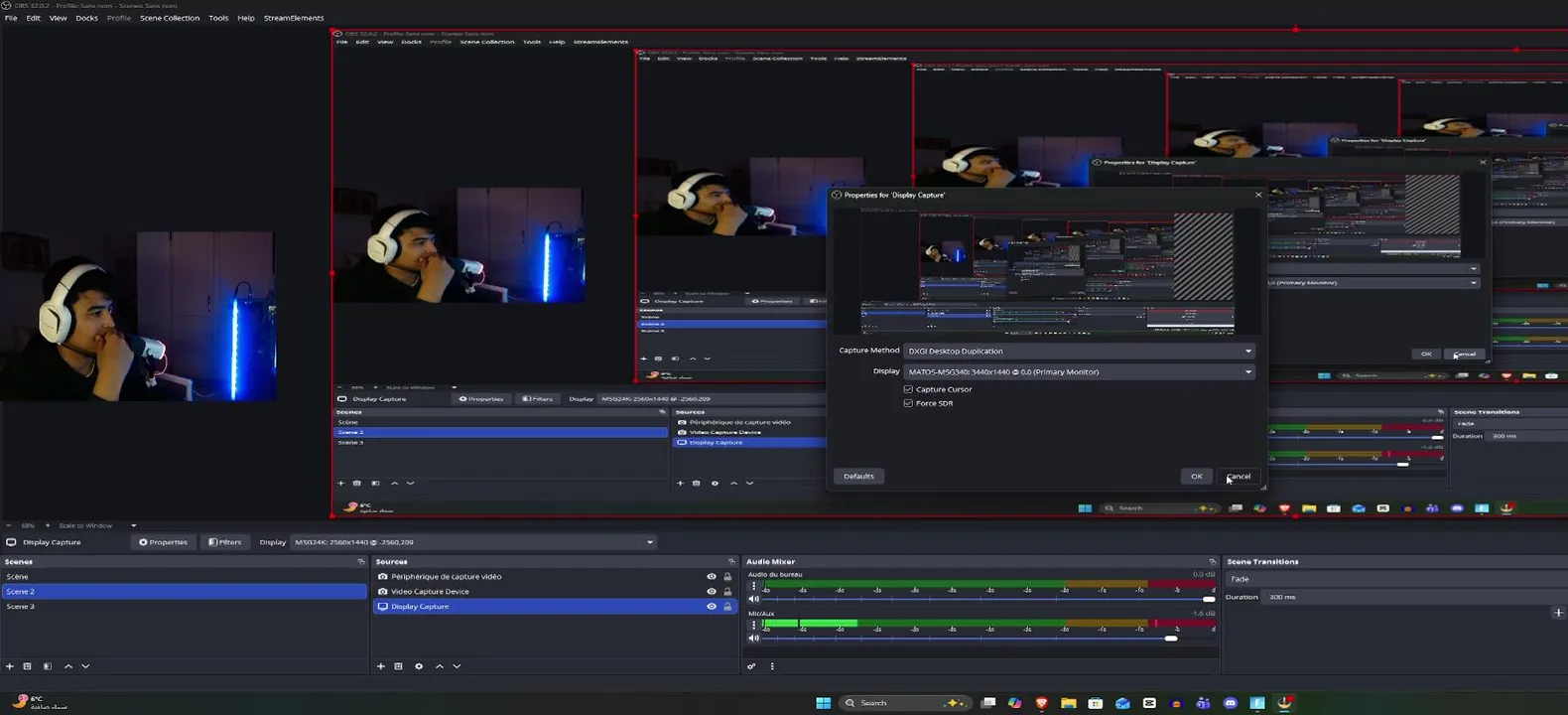Viewport: 1568px width, 715px height.
Task: Lock the Périphérique de capture vidéo source in main Sources
Action: click(x=727, y=577)
